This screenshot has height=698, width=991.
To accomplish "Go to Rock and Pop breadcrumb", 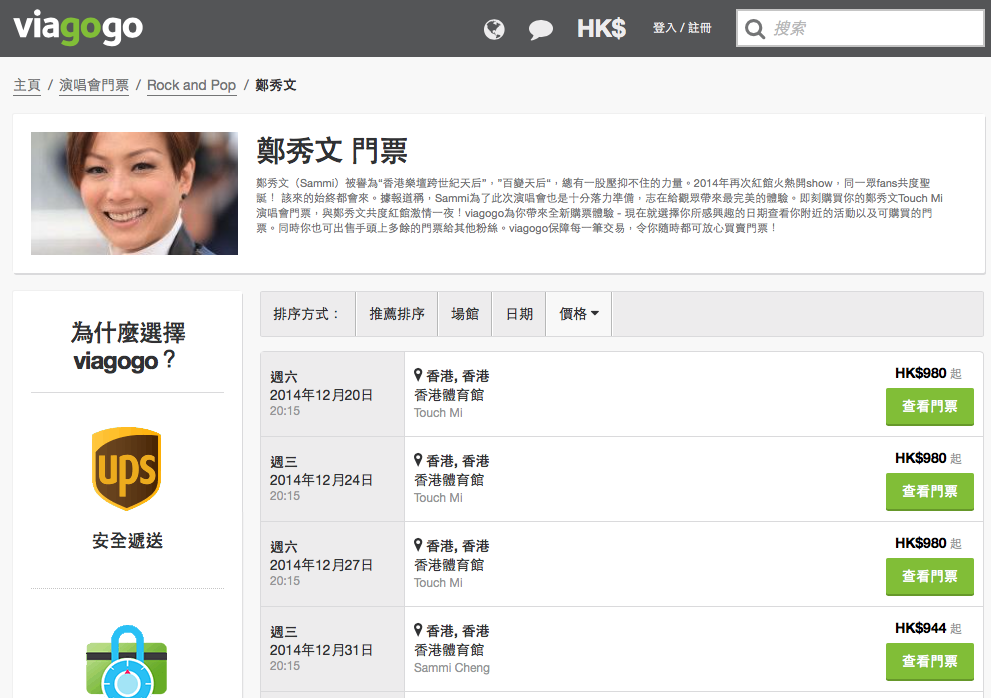I will (191, 85).
